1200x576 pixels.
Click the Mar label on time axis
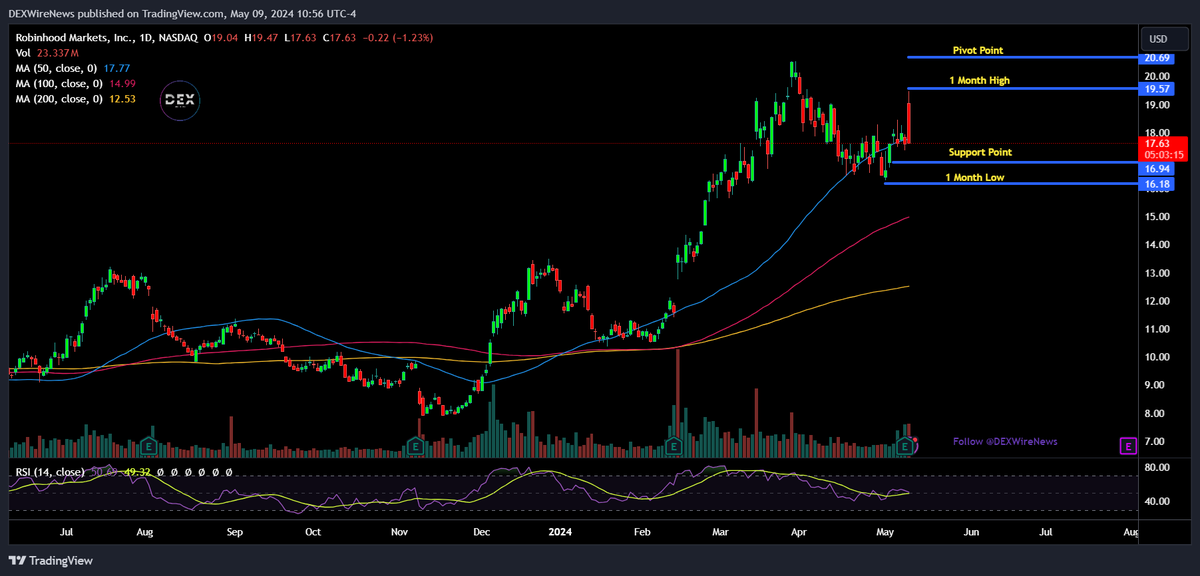point(720,533)
